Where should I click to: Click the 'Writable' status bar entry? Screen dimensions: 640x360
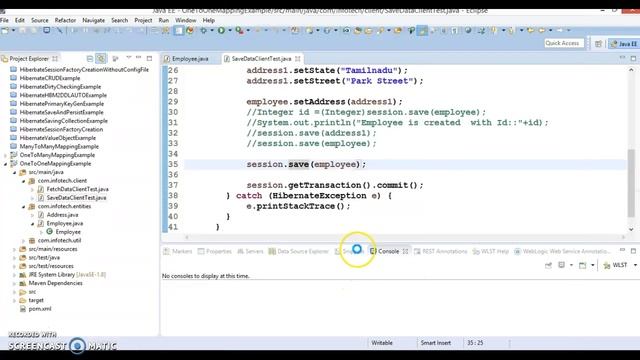382,343
